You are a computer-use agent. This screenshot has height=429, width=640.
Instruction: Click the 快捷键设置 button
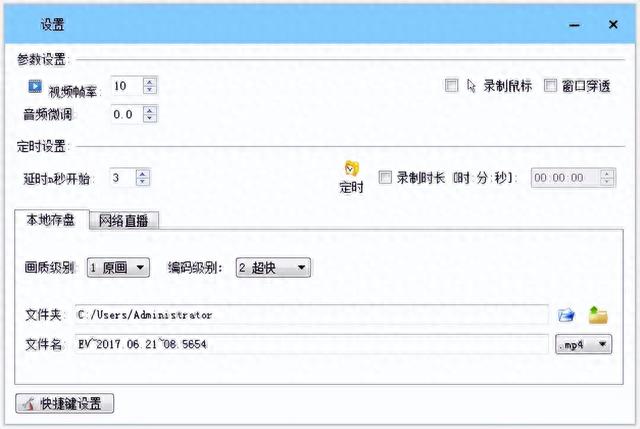point(64,404)
